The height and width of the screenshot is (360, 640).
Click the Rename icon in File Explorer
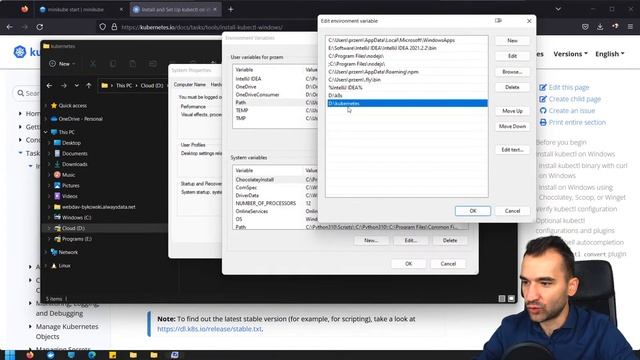[153, 64]
